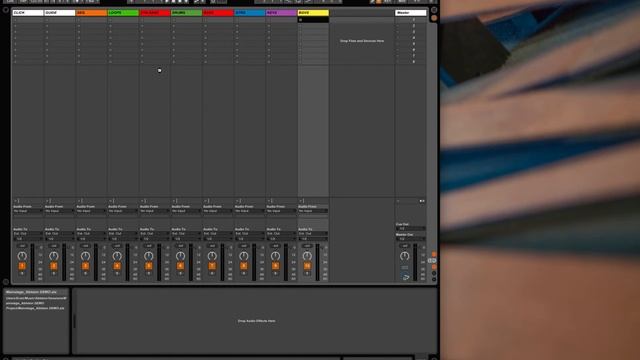Screen dimensions: 640x360
Task: Toggle track activator button 5
Action: [149, 266]
